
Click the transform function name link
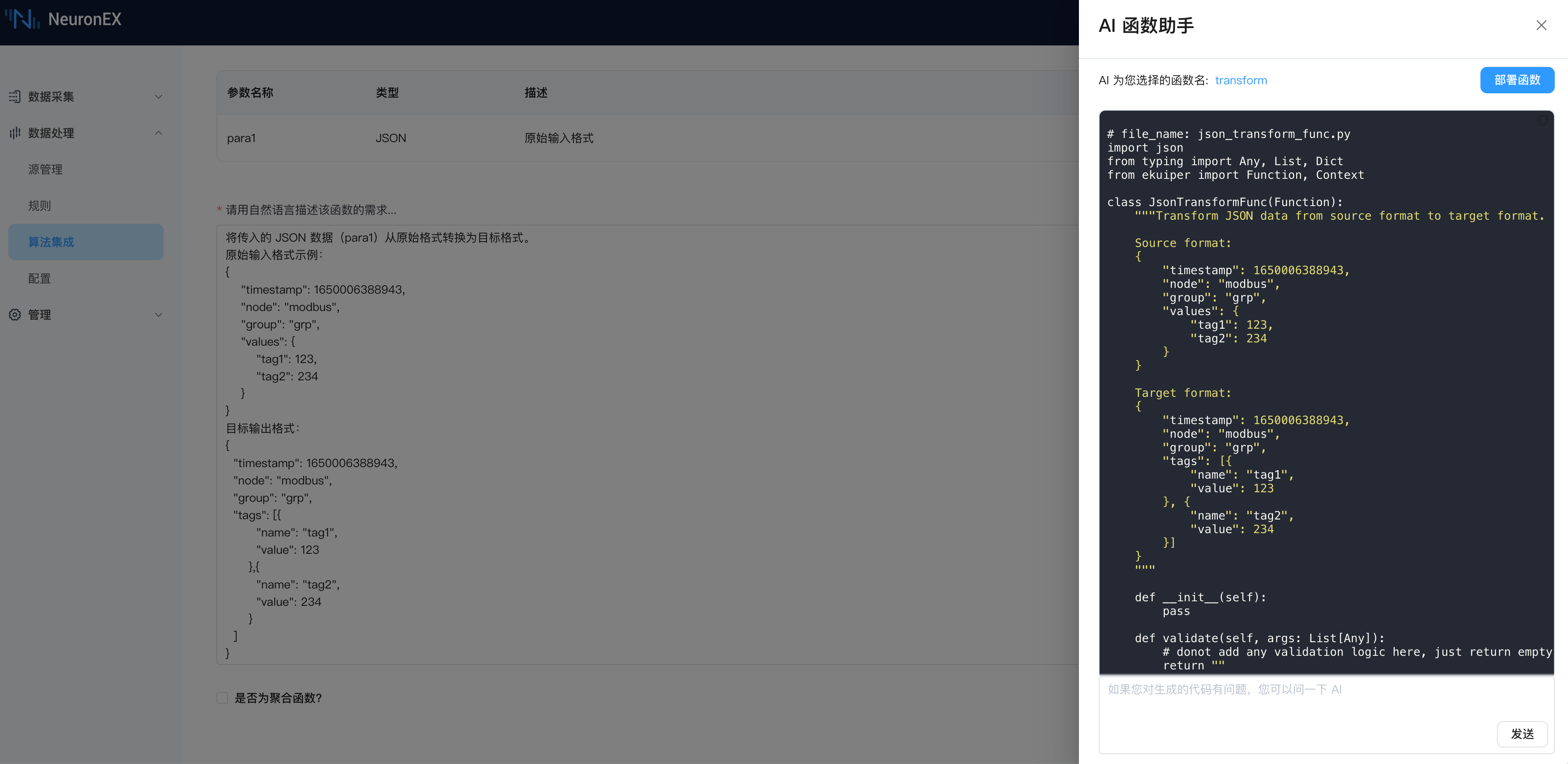coord(1240,81)
